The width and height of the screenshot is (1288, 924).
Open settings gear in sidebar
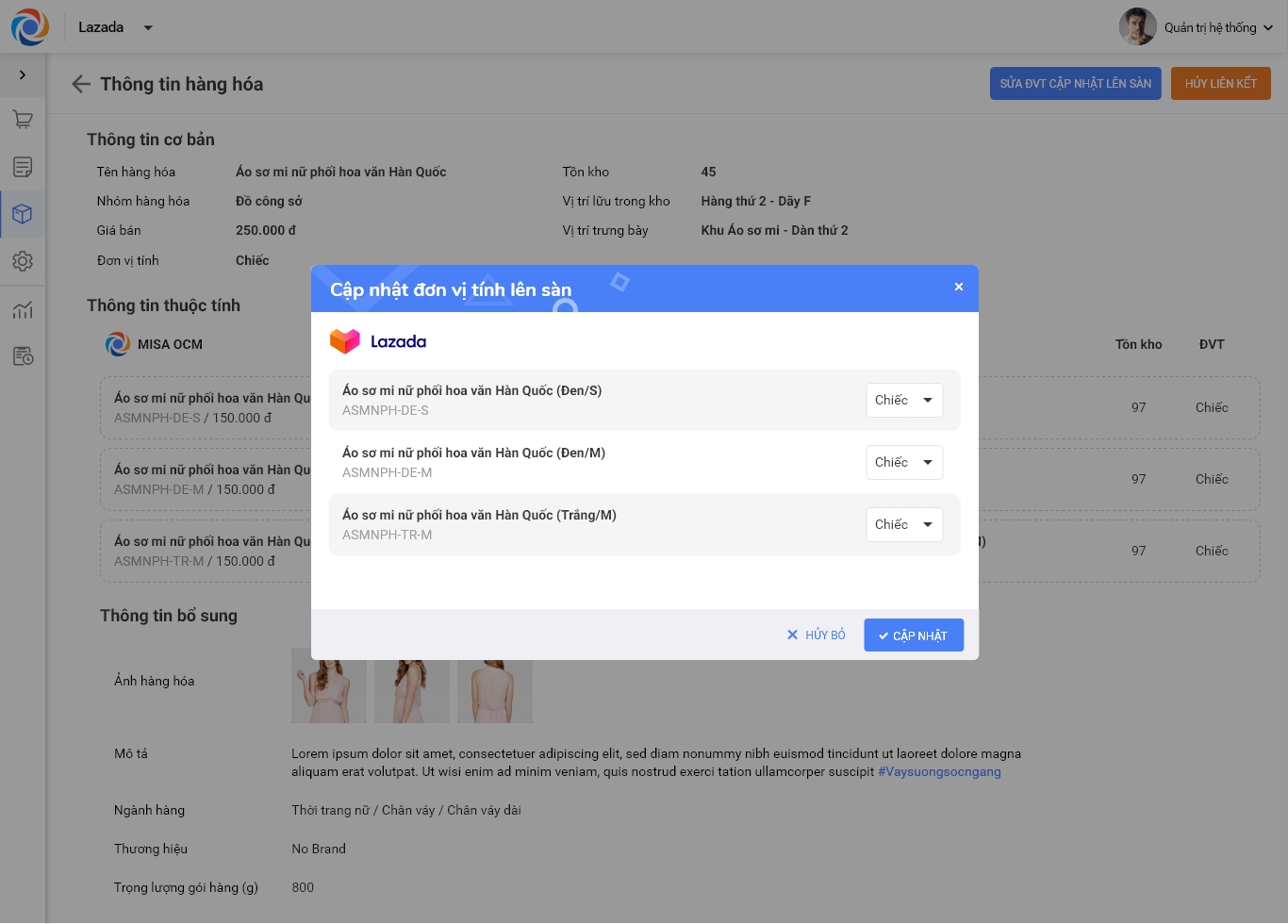click(23, 261)
